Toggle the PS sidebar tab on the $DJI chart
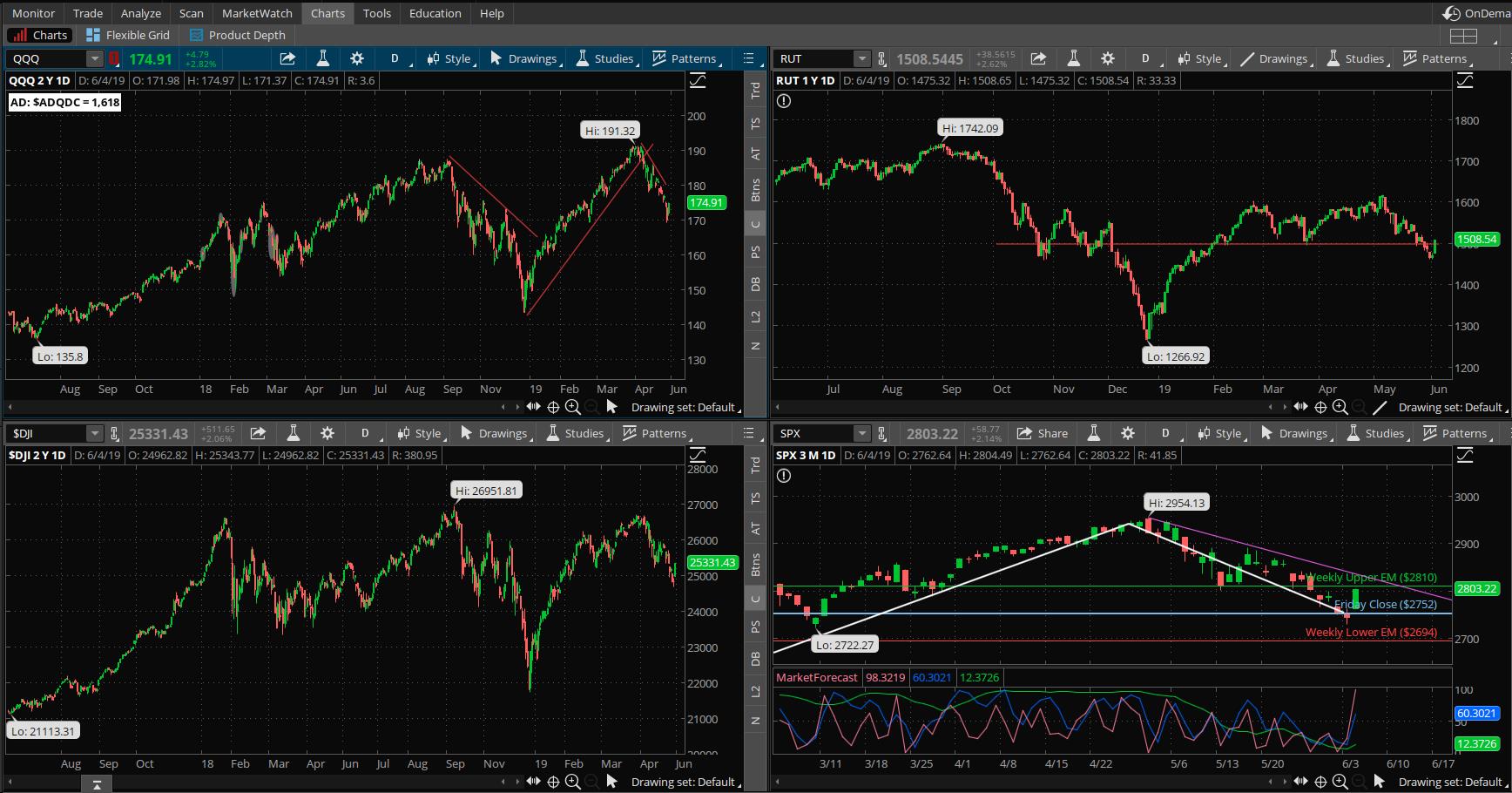Screen dimensions: 1512x793 click(x=755, y=627)
